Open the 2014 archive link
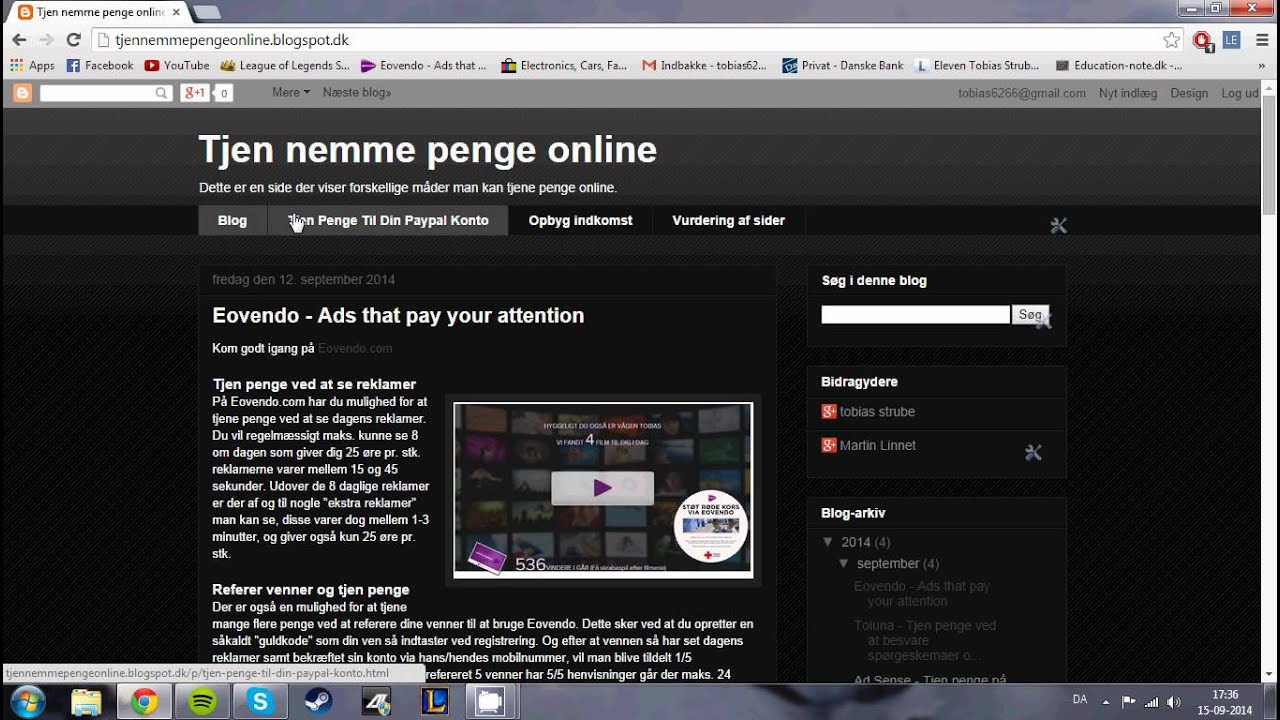Image resolution: width=1280 pixels, height=720 pixels. coord(855,542)
